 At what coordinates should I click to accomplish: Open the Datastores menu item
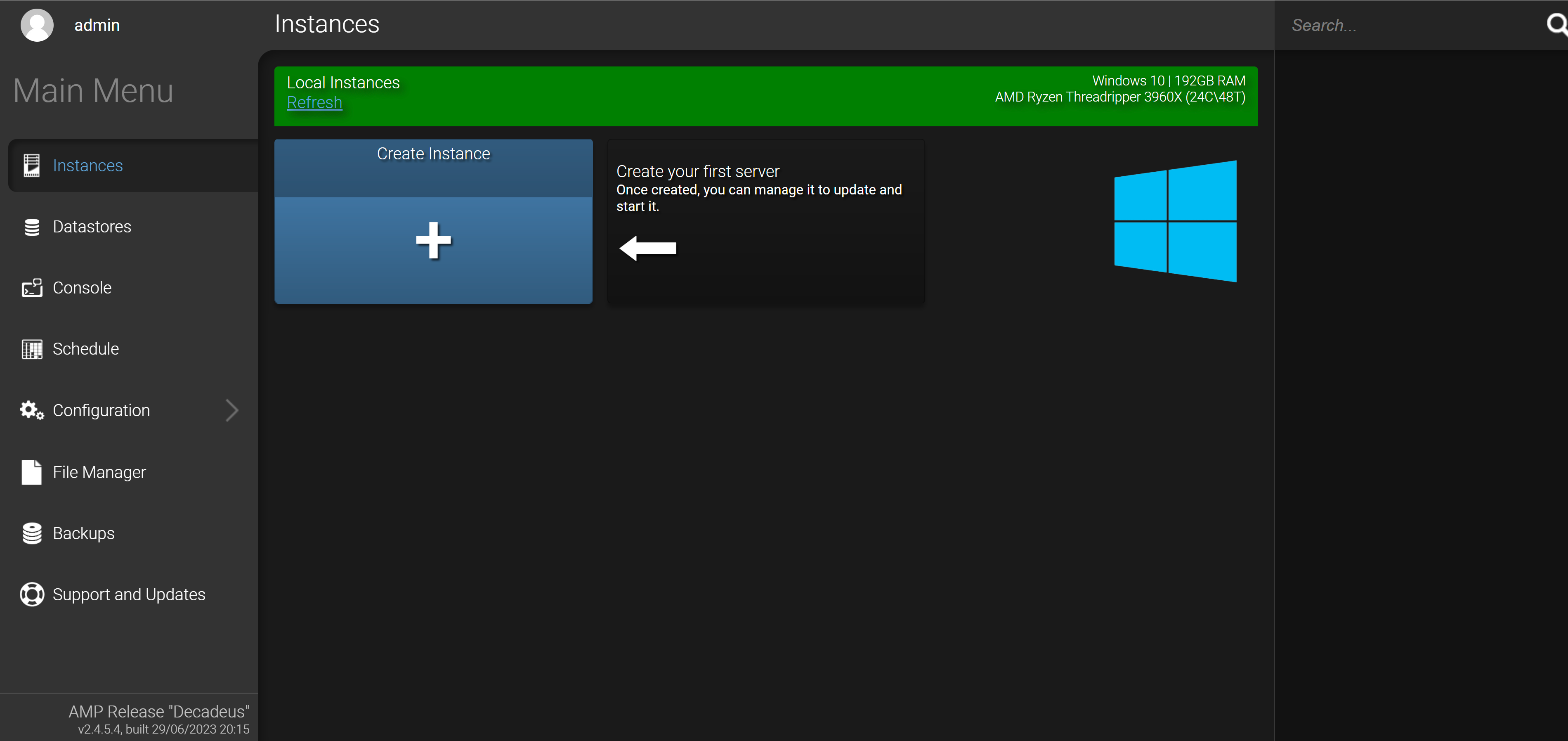pos(92,227)
